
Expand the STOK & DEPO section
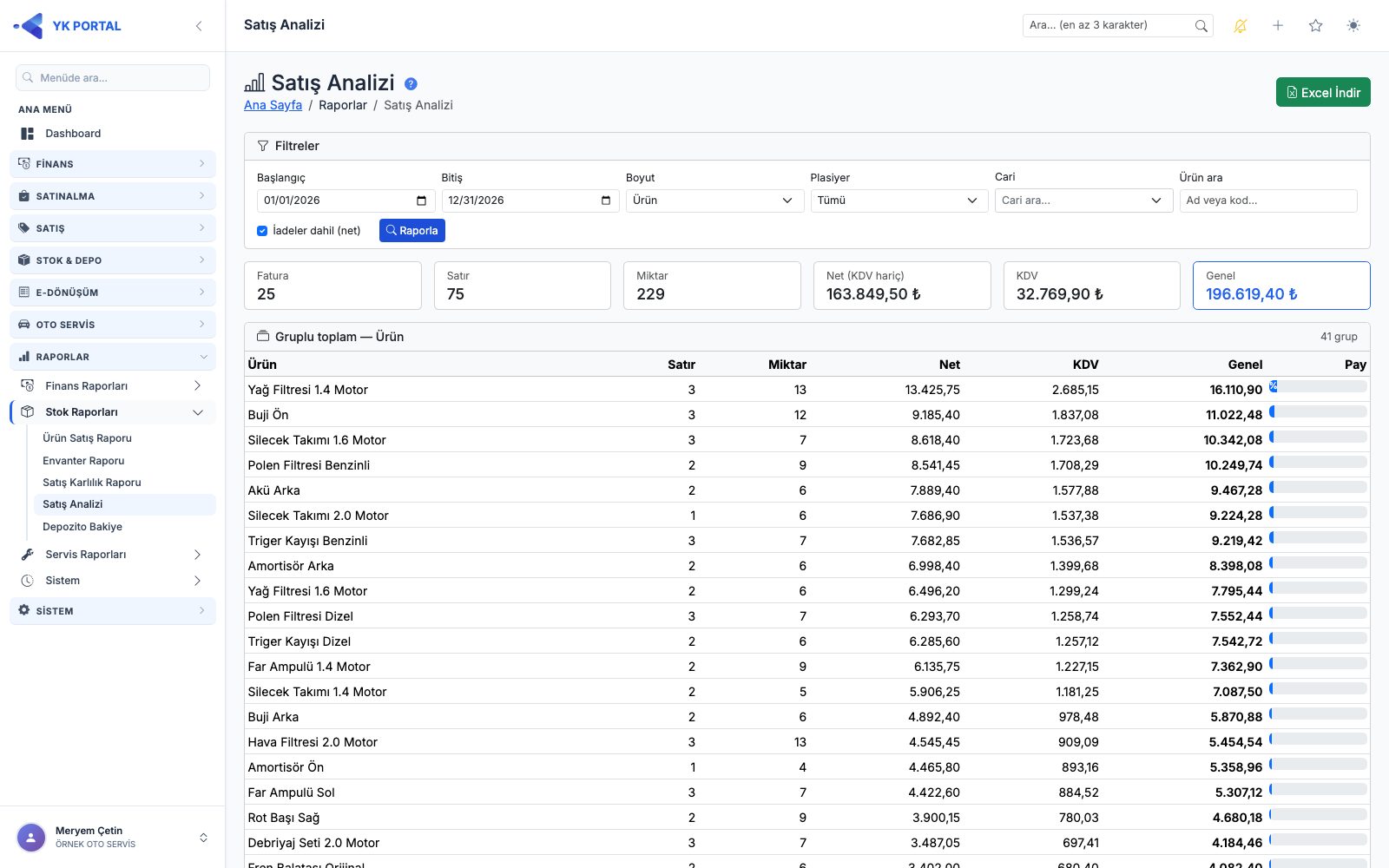113,260
